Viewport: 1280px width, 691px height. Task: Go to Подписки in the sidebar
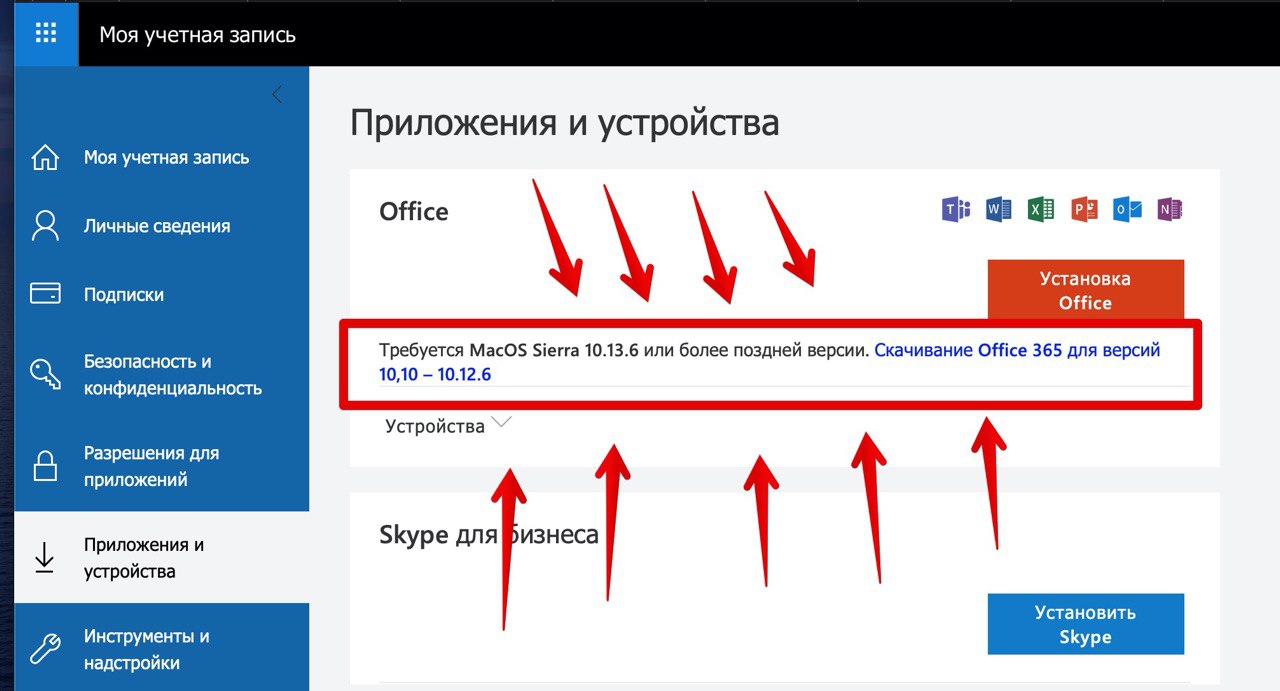(162, 295)
